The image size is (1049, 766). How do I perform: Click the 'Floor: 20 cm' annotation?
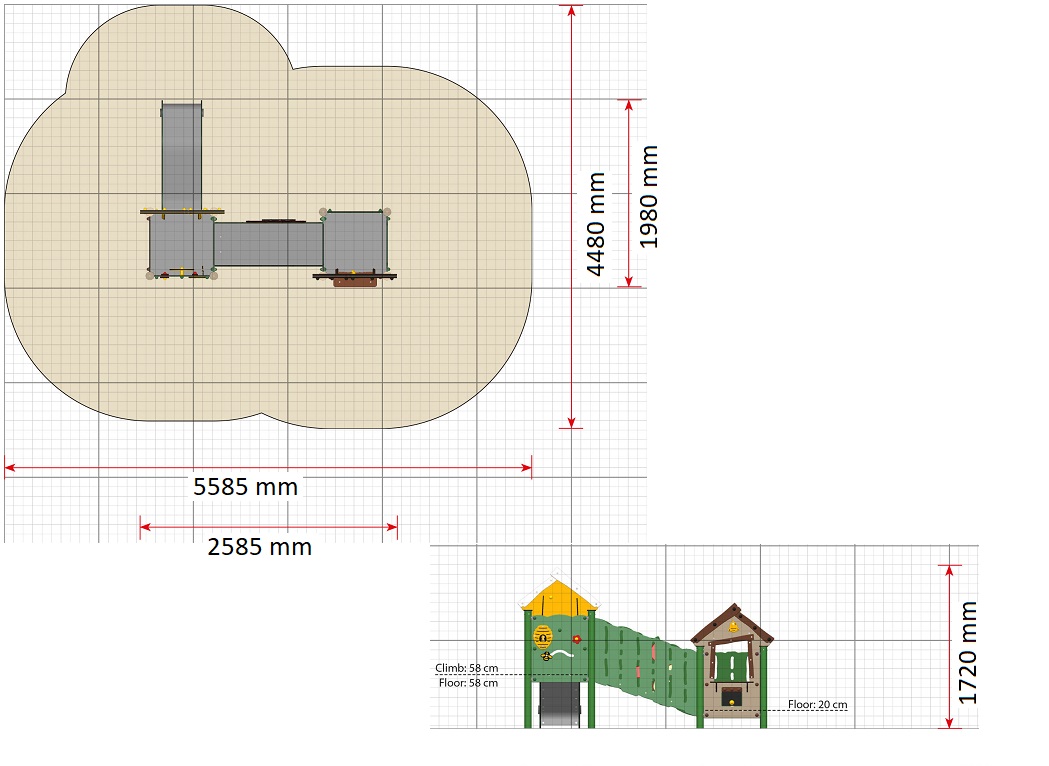pyautogui.click(x=818, y=704)
